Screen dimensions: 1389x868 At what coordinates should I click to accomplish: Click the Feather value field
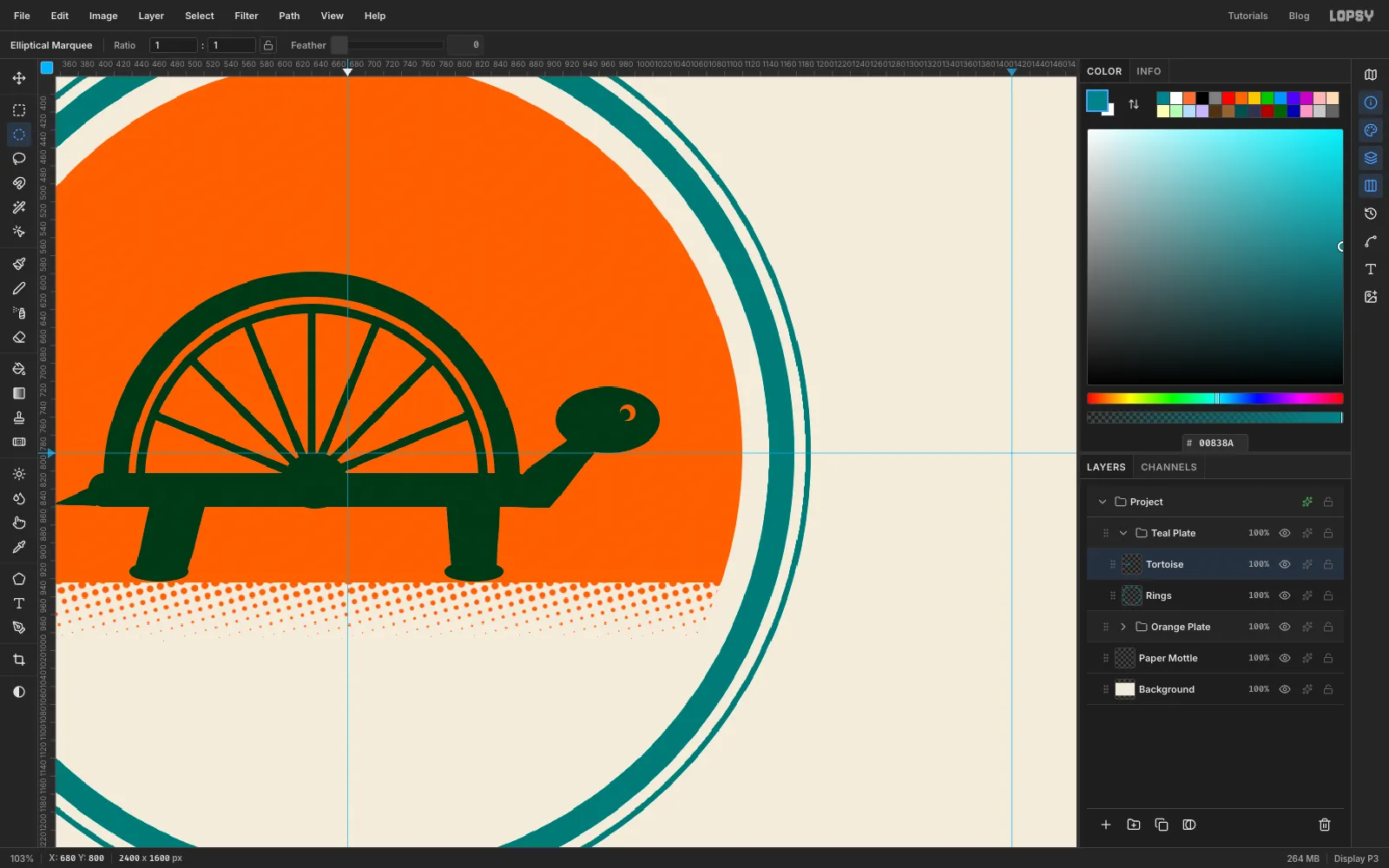pos(465,45)
